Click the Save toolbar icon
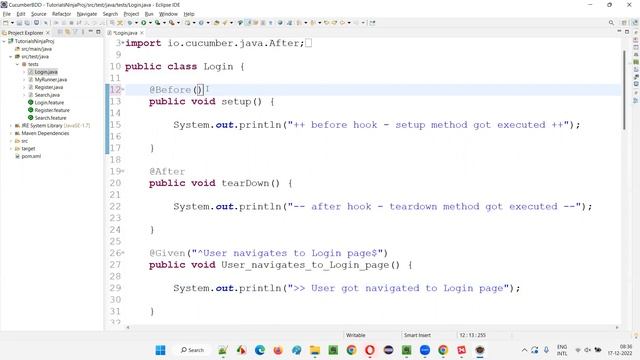The height and width of the screenshot is (360, 640). coord(19,23)
